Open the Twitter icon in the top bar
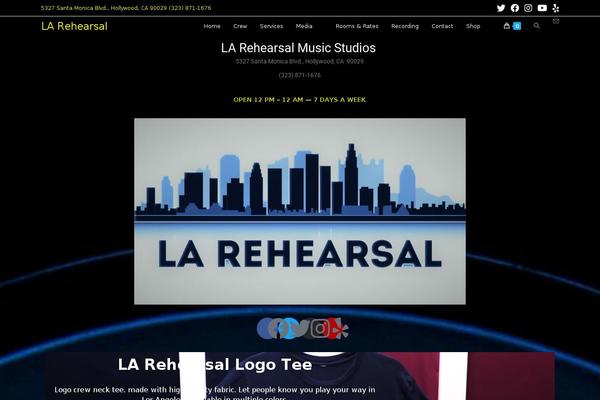 (501, 8)
